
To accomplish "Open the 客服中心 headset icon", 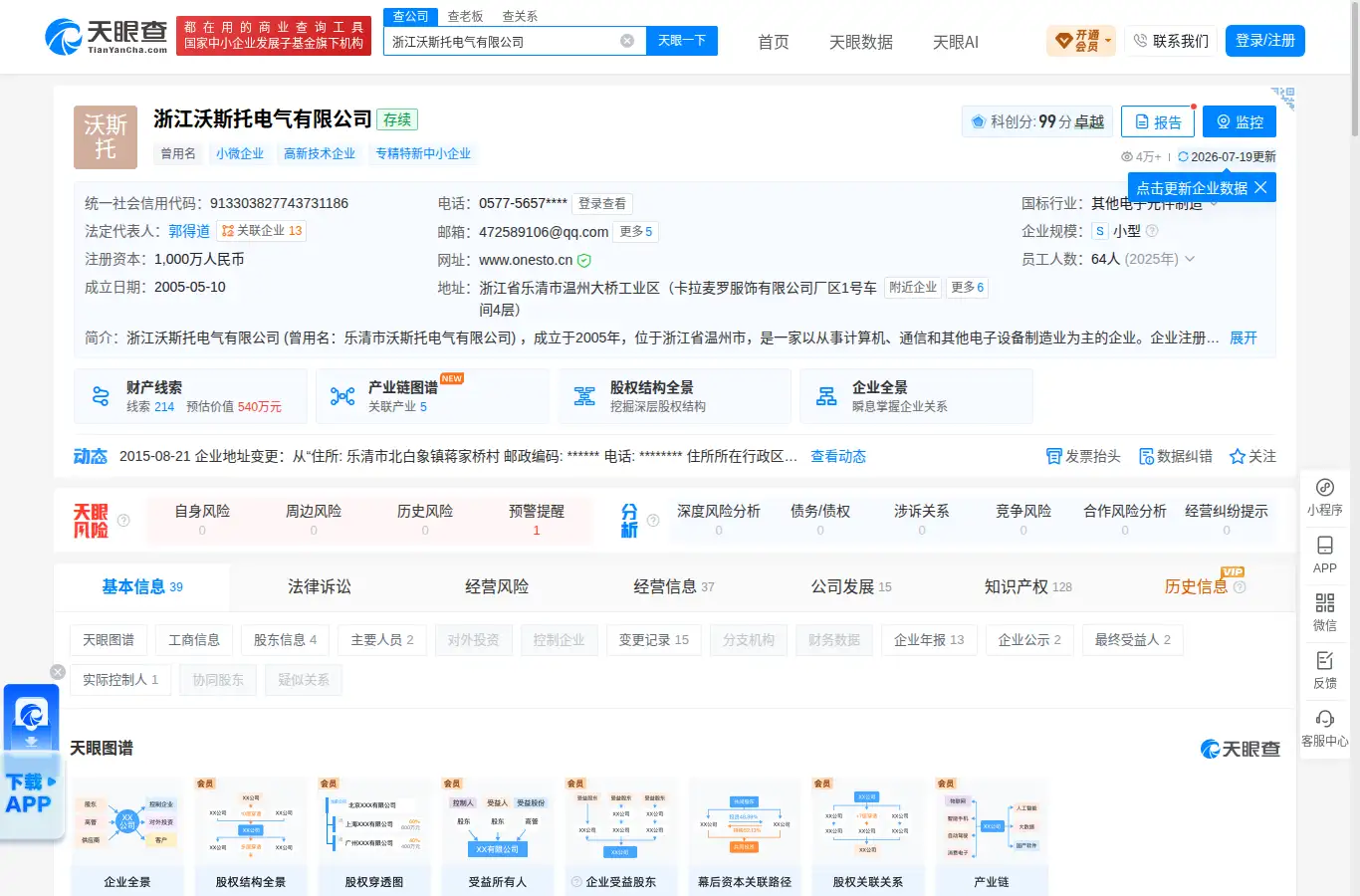I will pos(1325,728).
